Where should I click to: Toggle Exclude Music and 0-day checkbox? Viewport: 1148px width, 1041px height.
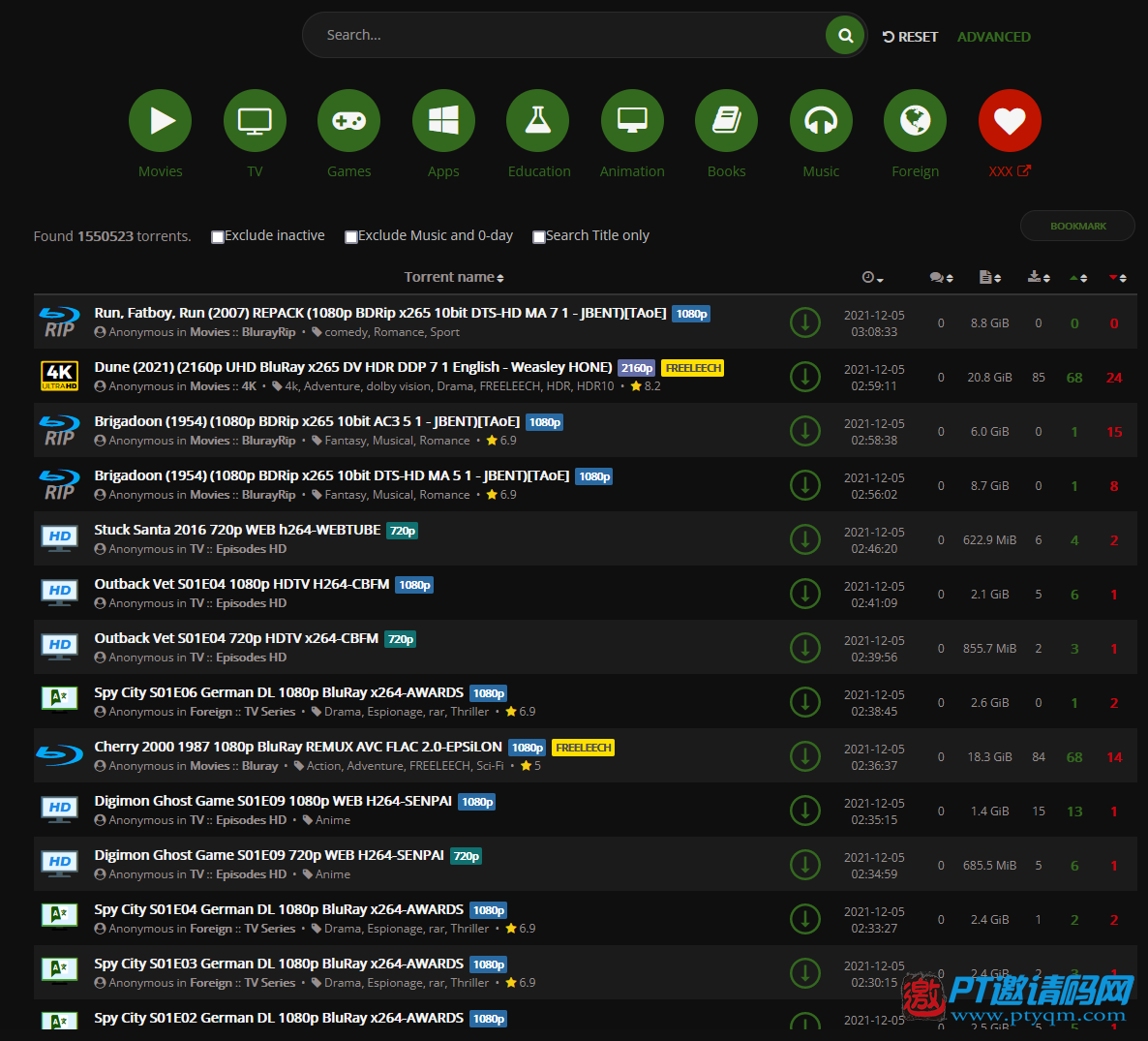click(x=350, y=236)
